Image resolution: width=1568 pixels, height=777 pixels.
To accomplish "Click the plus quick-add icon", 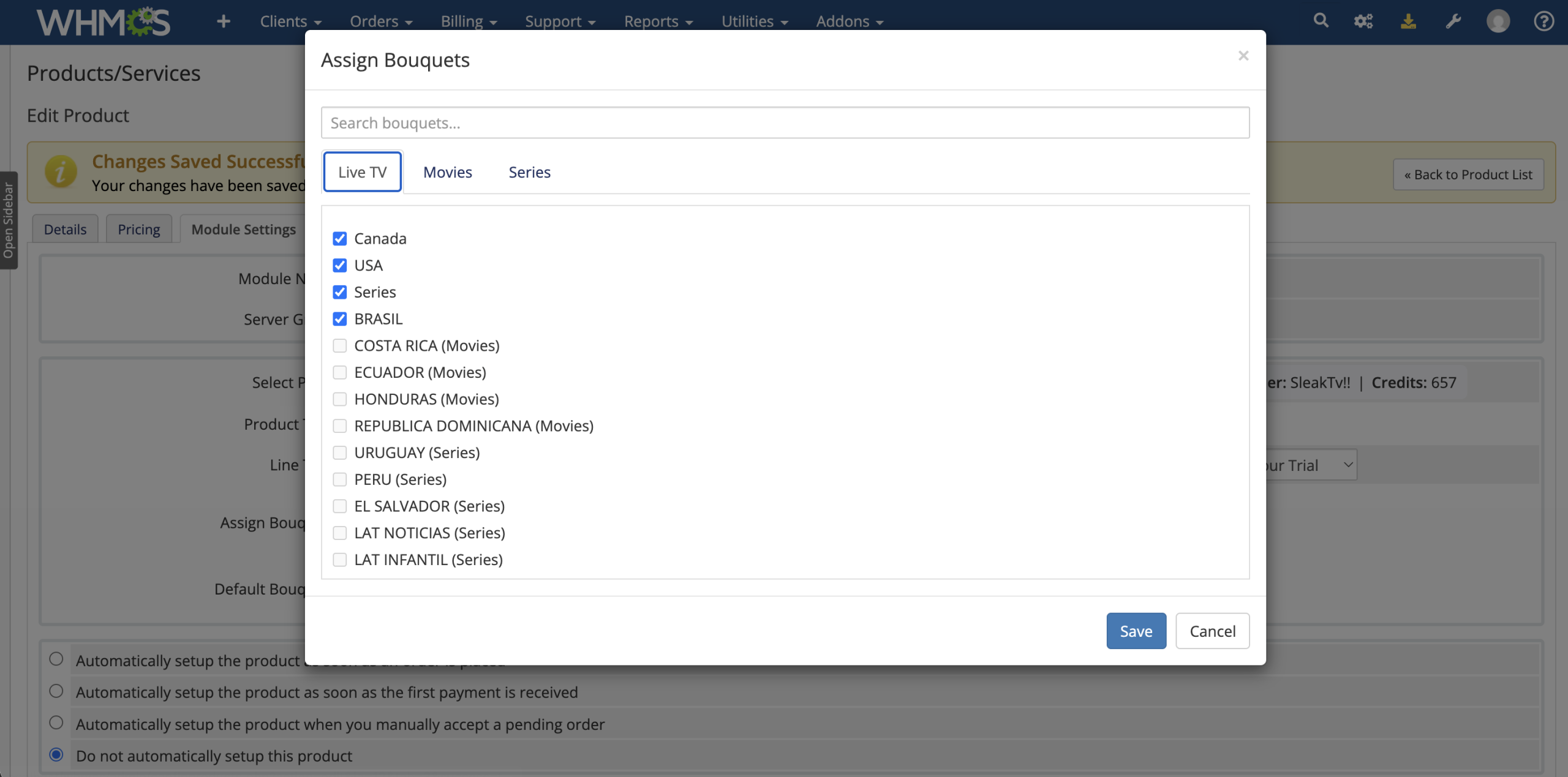I will click(x=224, y=21).
